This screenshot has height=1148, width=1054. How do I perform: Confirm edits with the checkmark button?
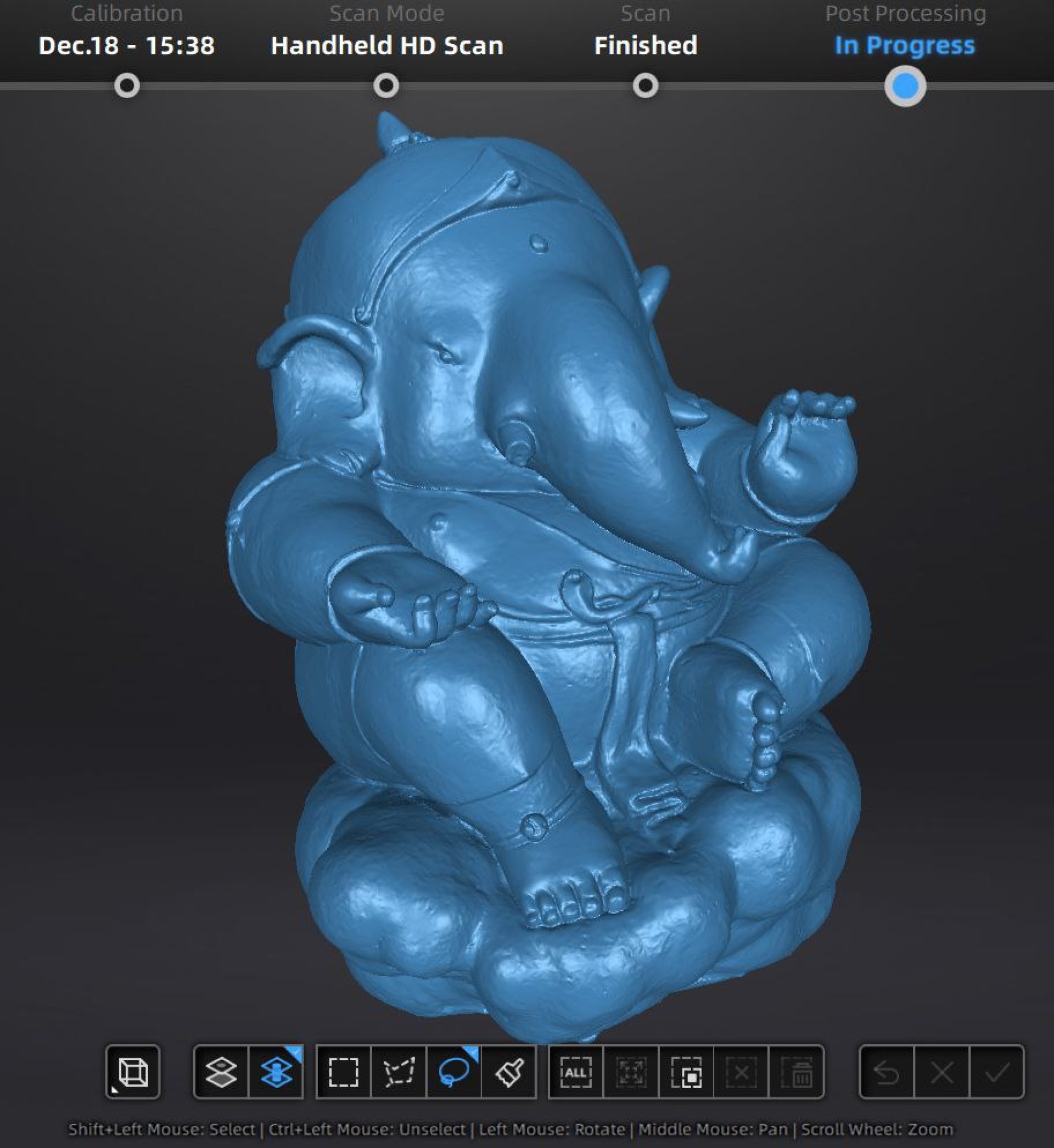tap(996, 1072)
